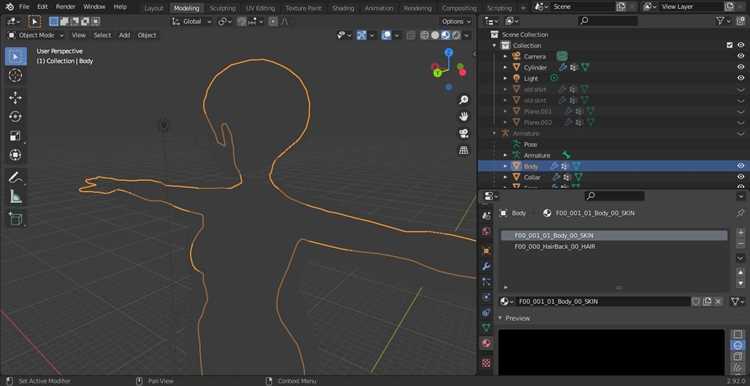Open the Render menu
750x386 pixels.
[x=66, y=7]
